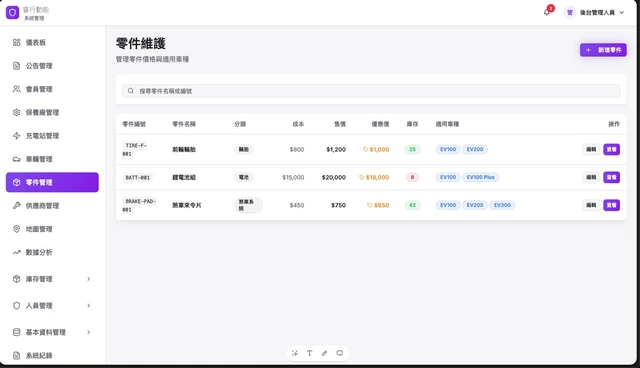
Task: Select the pencil draw tool in bottom toolbar
Action: (x=324, y=353)
